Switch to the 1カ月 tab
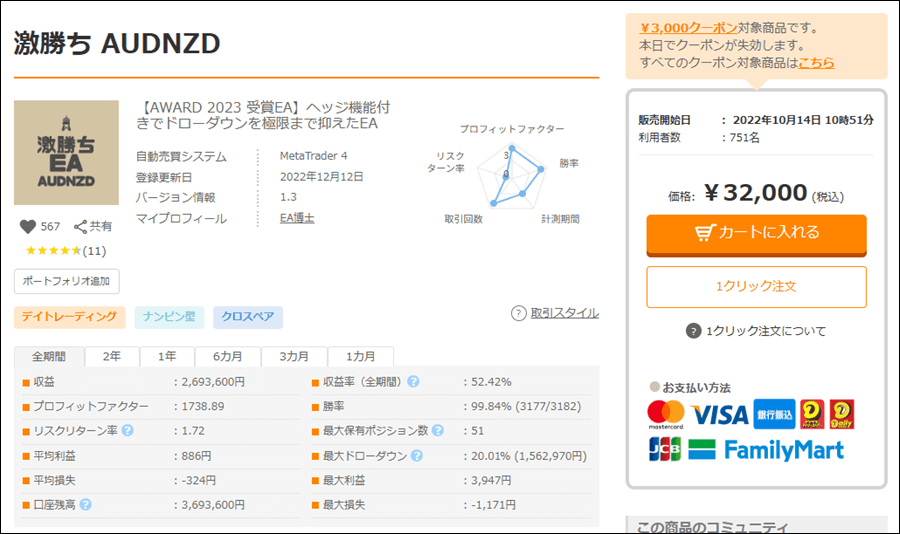The image size is (900, 534). tap(361, 356)
